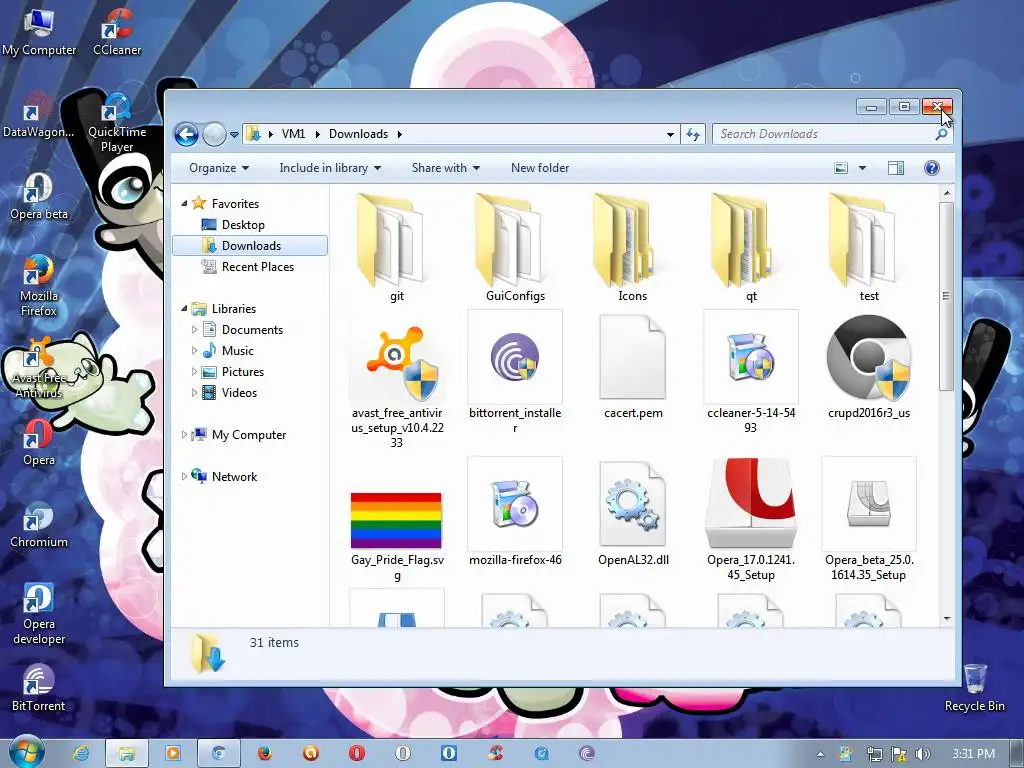Click the refresh button beside address bar
Screen dimensions: 1024x768
pyautogui.click(x=693, y=135)
